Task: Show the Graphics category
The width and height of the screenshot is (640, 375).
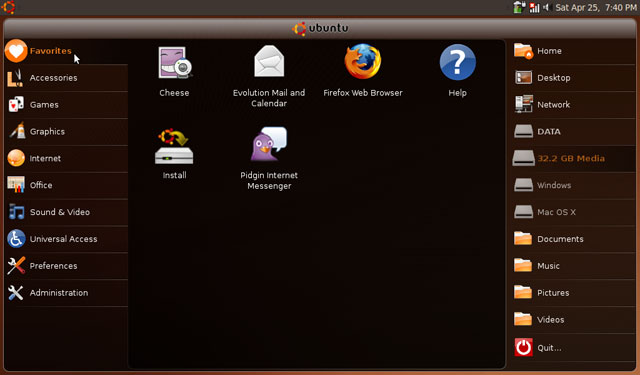Action: [66, 131]
